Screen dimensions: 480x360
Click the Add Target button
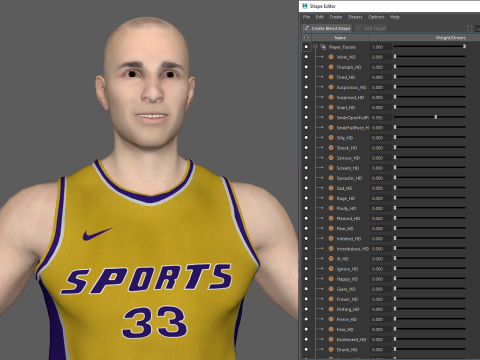pos(371,28)
